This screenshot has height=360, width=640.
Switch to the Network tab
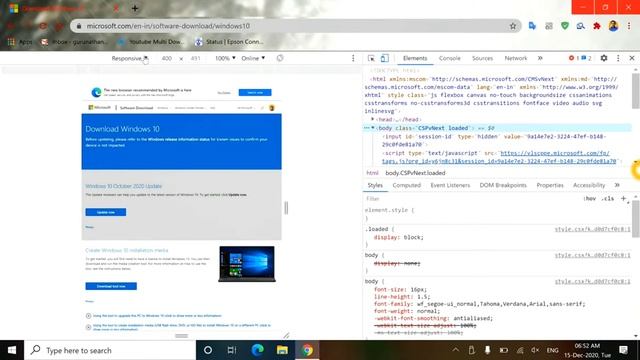pos(516,58)
